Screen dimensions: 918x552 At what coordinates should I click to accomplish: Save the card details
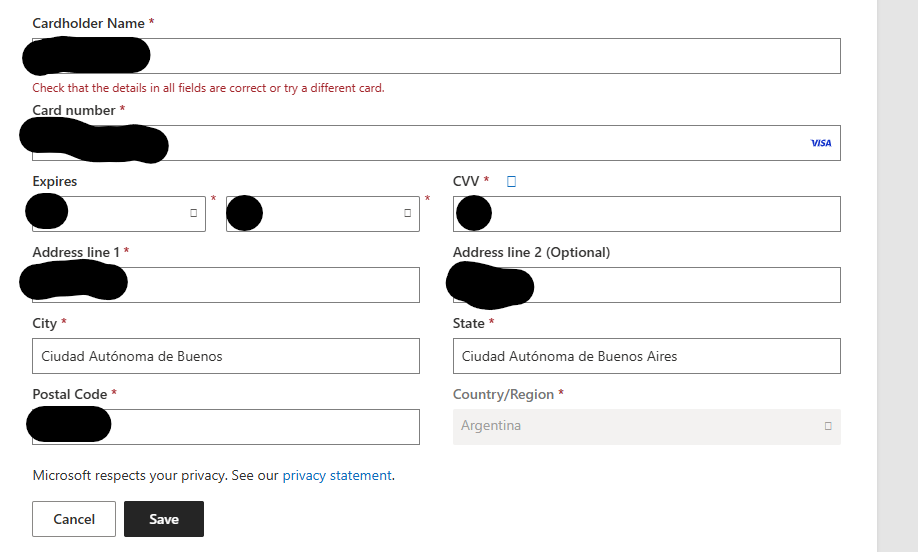coord(164,519)
